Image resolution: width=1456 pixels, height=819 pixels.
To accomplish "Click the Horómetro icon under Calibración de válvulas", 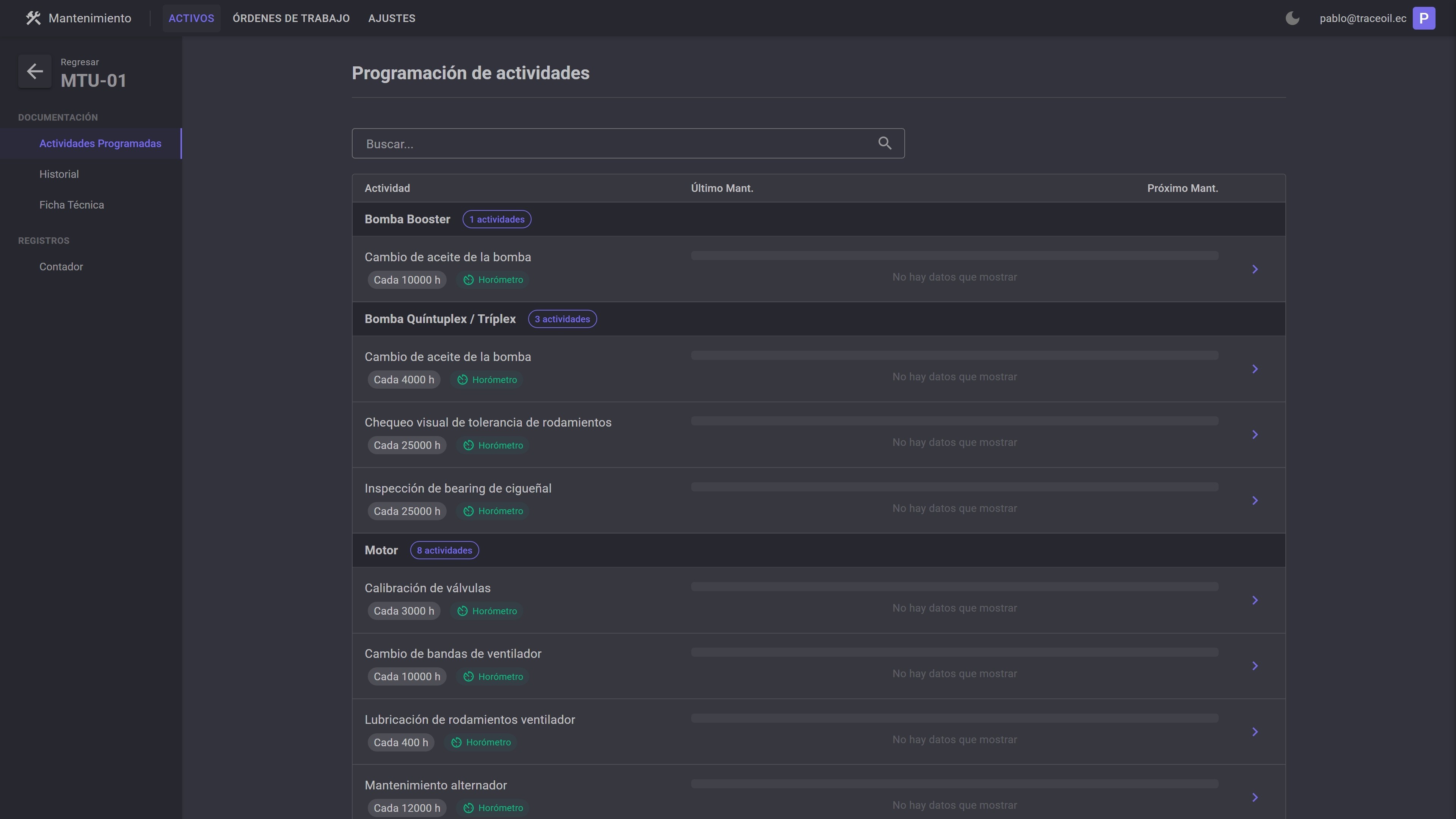I will pyautogui.click(x=462, y=611).
